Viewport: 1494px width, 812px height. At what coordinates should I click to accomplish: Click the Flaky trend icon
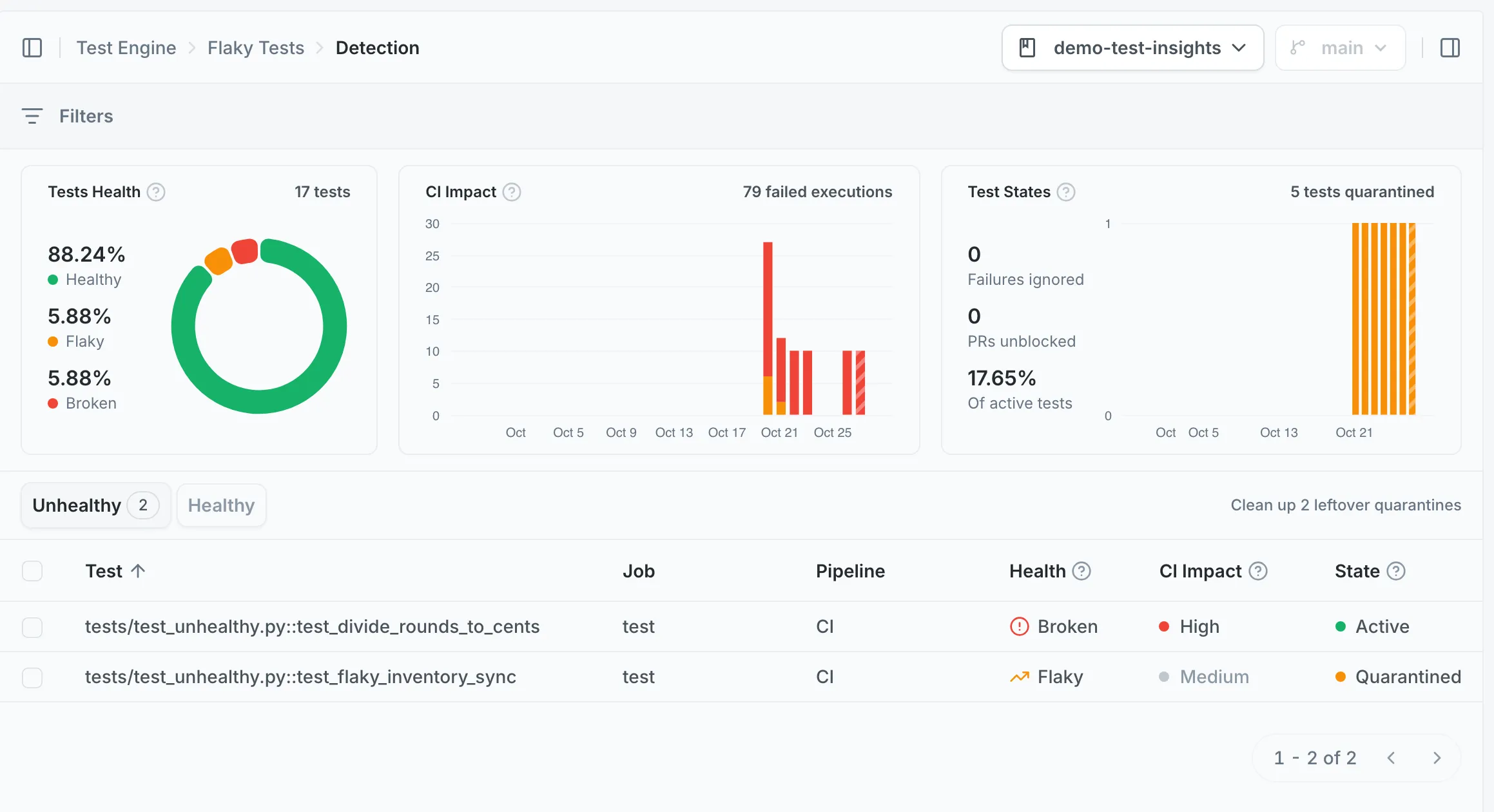(1020, 677)
